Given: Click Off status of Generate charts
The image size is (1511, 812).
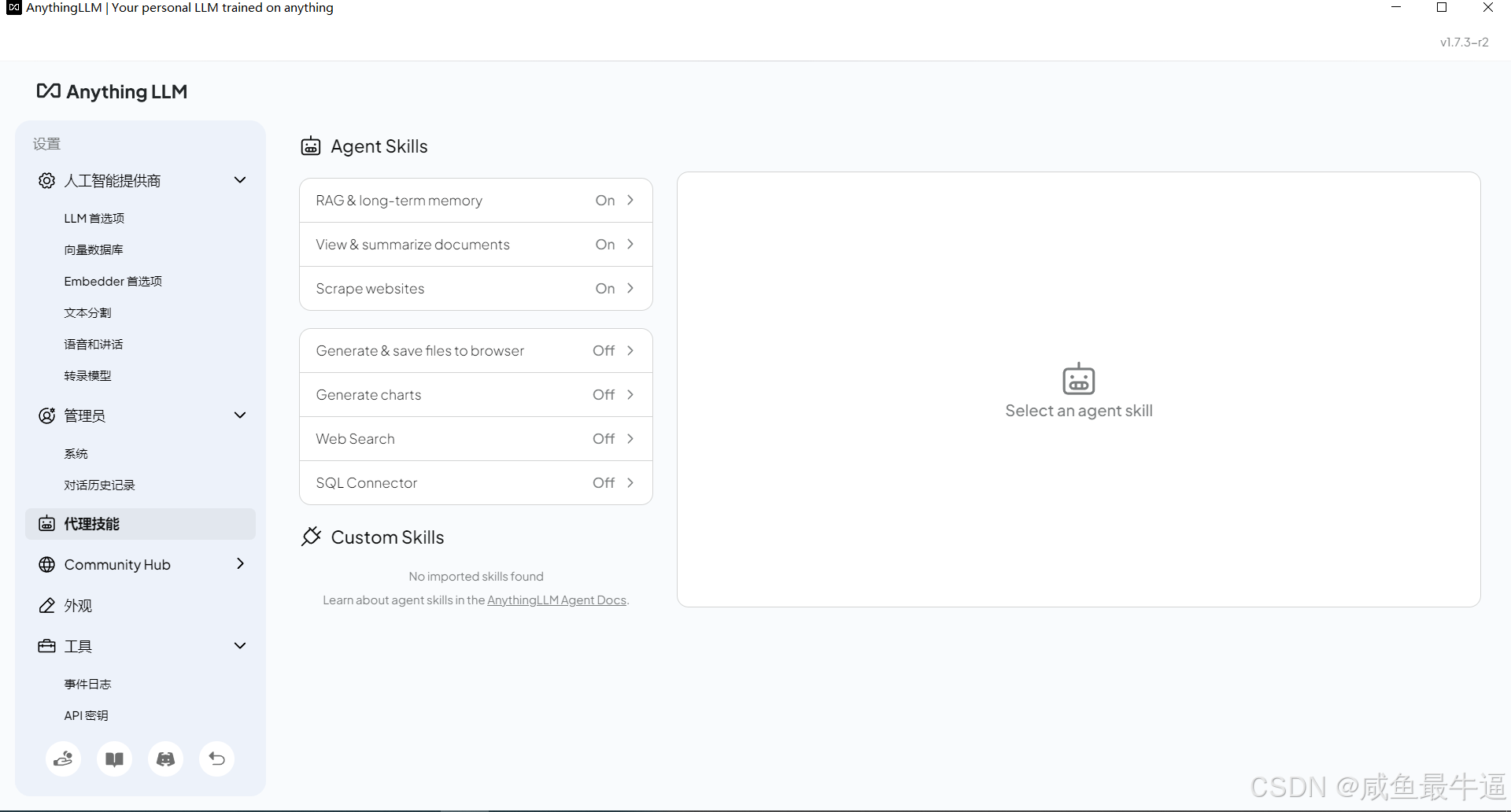Looking at the screenshot, I should pos(604,395).
